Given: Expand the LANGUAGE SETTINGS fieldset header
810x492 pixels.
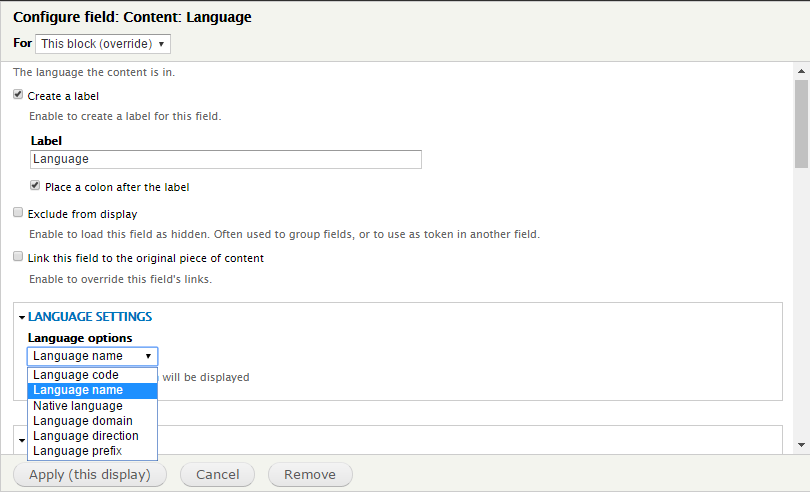Looking at the screenshot, I should point(90,317).
